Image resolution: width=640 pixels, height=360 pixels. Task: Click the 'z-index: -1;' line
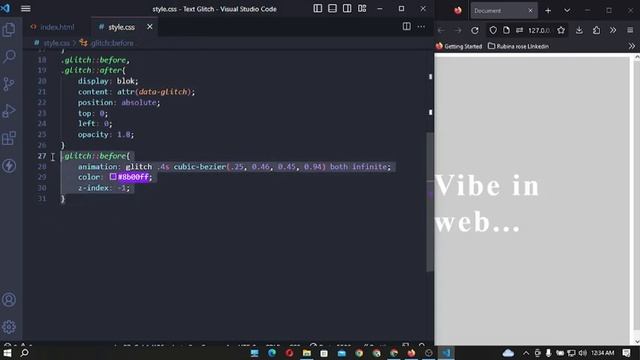click(x=104, y=188)
